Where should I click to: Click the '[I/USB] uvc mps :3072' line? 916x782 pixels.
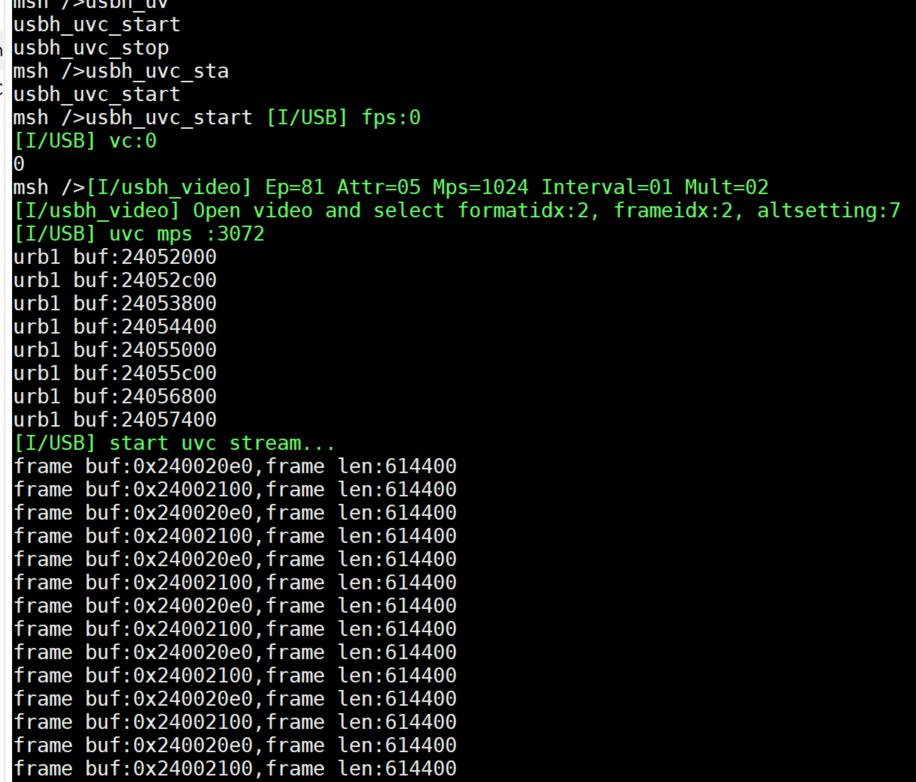point(139,234)
